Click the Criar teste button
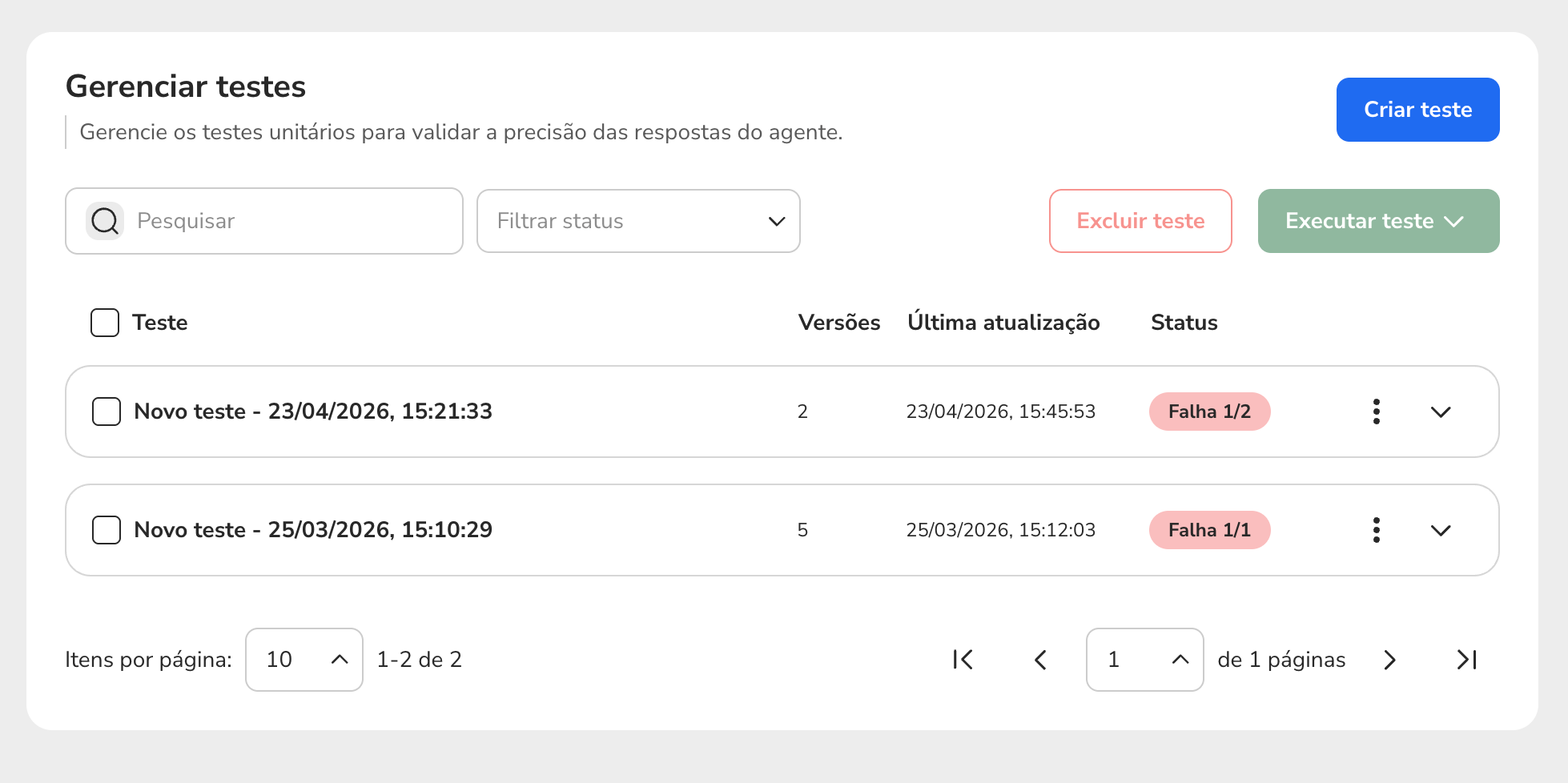1568x783 pixels. click(x=1417, y=110)
